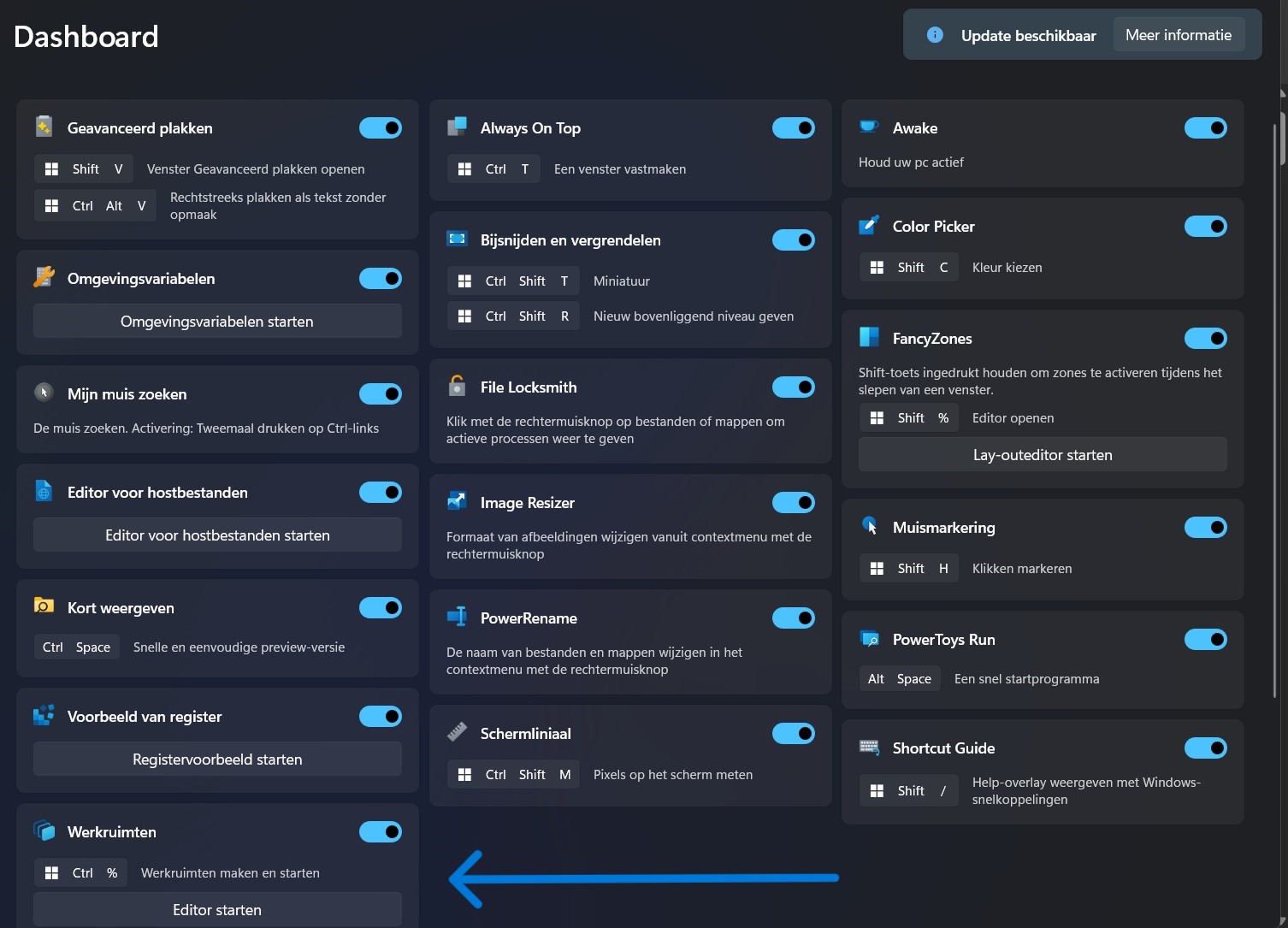
Task: Click the File Locksmith padlock icon
Action: (457, 386)
